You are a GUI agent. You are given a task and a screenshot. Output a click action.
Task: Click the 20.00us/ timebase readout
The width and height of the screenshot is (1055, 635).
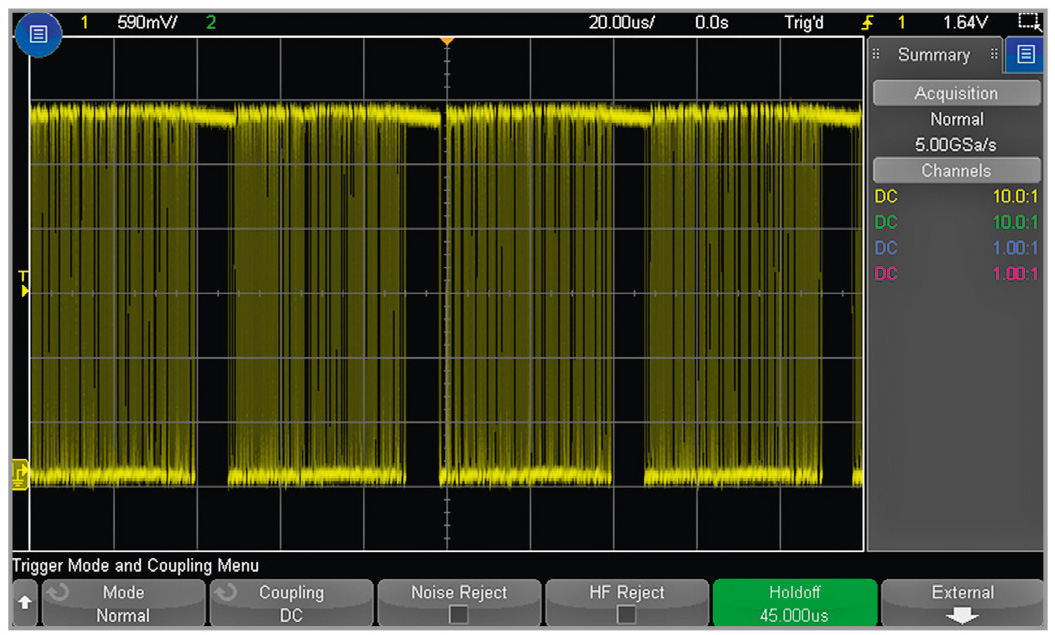point(621,22)
